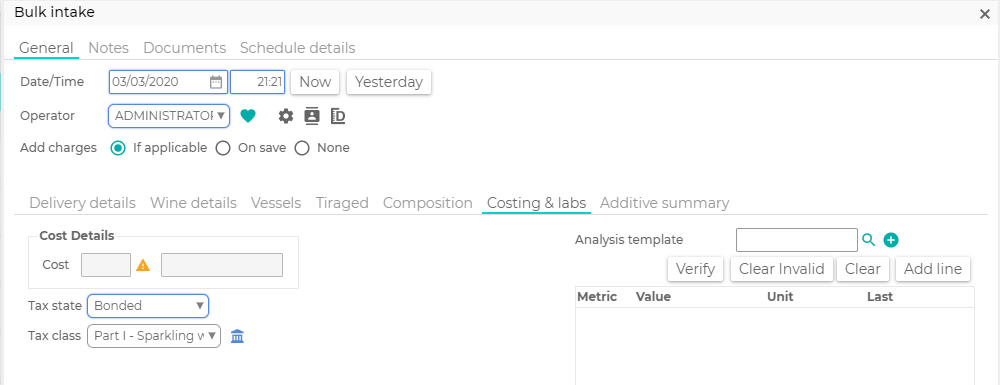Select the 'If applicable' charges option

point(118,148)
